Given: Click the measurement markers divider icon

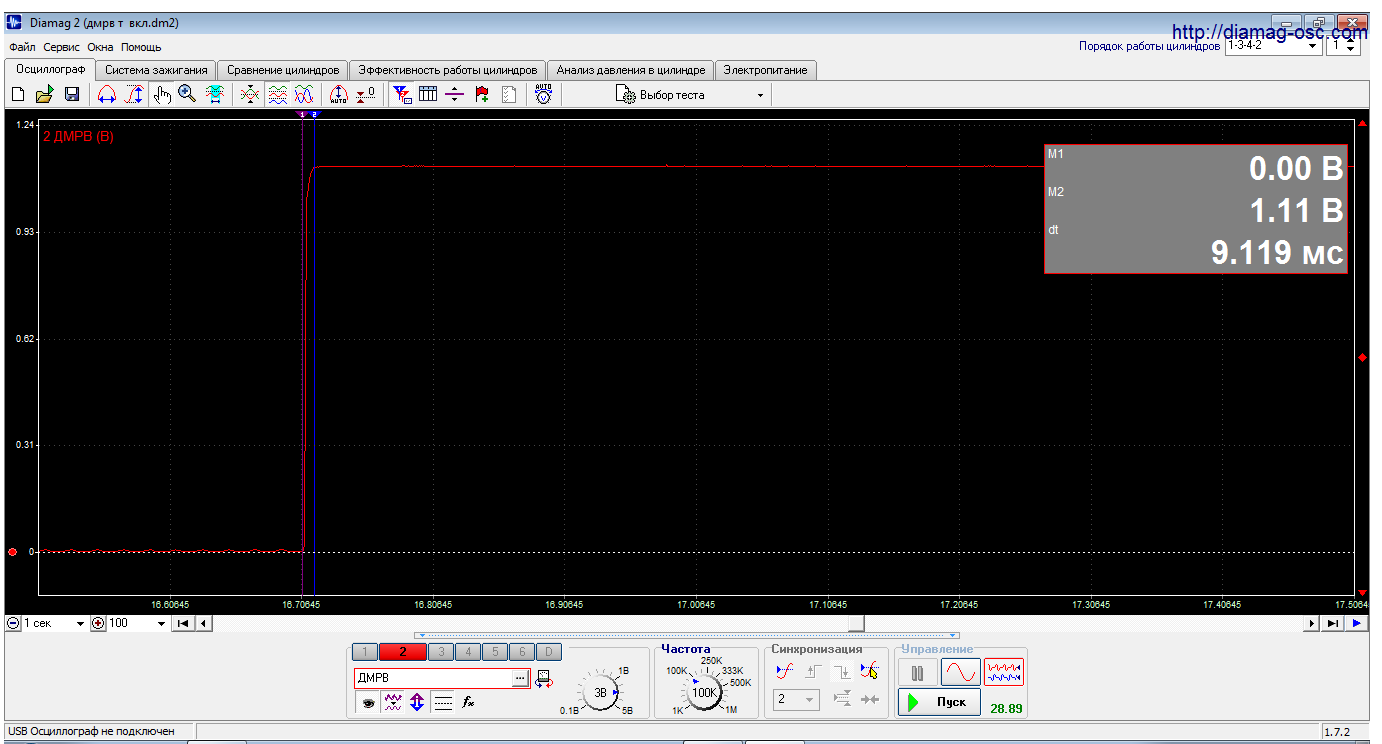Looking at the screenshot, I should point(455,94).
